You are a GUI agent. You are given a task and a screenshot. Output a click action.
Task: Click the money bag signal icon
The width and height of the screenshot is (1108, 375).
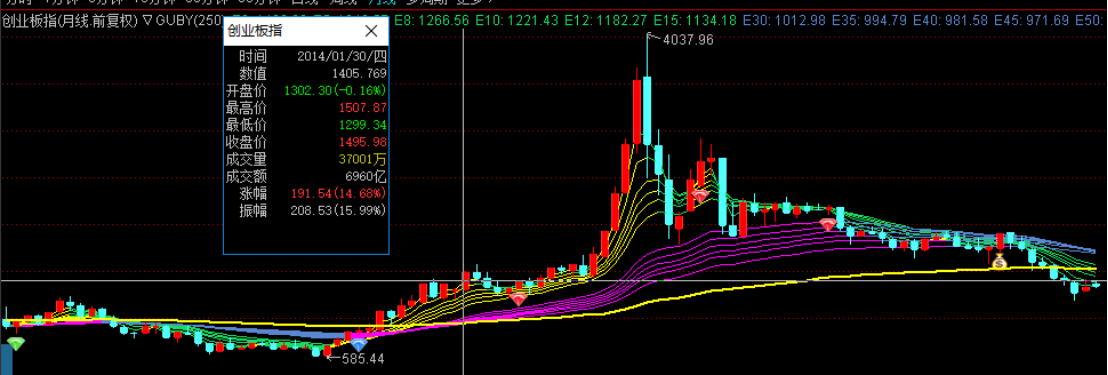(x=998, y=261)
